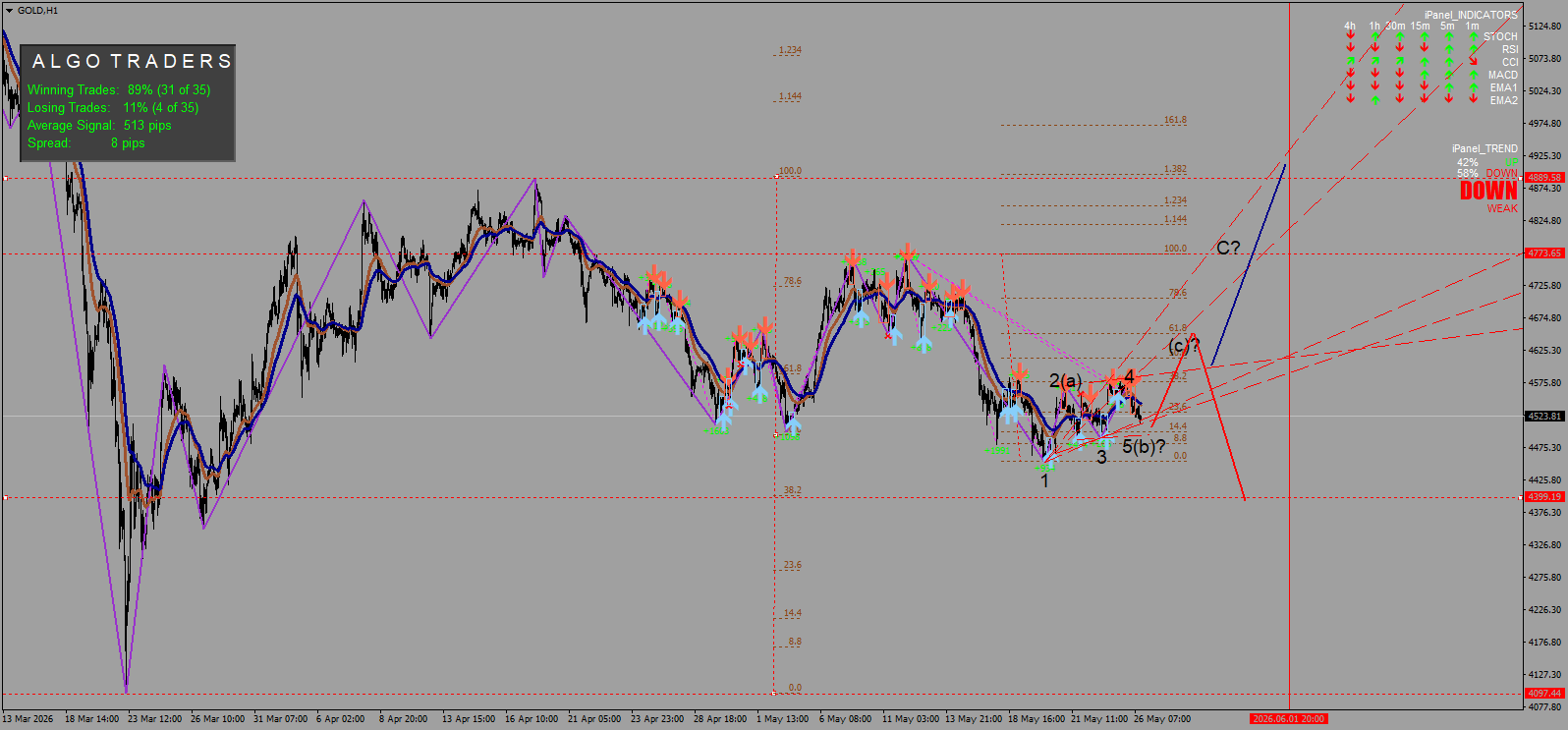Click the STOCH arrow in the 1m column
1568x730 pixels.
click(1474, 36)
